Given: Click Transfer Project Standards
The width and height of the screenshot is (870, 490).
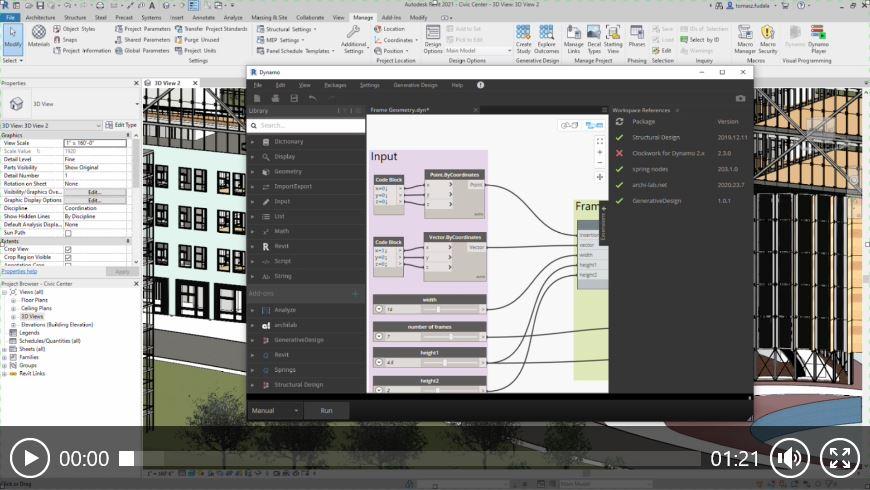Looking at the screenshot, I should (x=211, y=29).
